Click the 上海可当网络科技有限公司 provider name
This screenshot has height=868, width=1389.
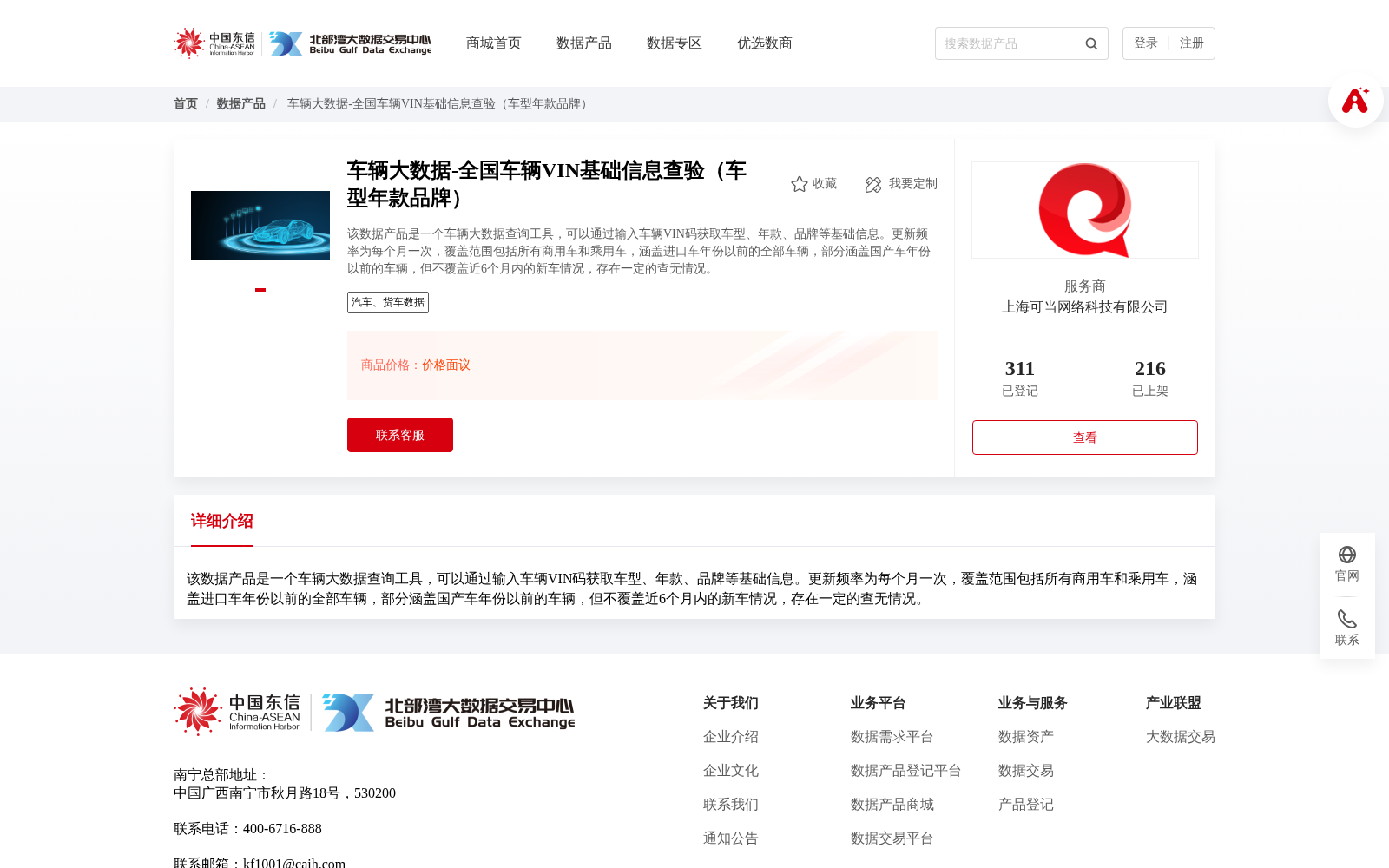click(x=1085, y=307)
